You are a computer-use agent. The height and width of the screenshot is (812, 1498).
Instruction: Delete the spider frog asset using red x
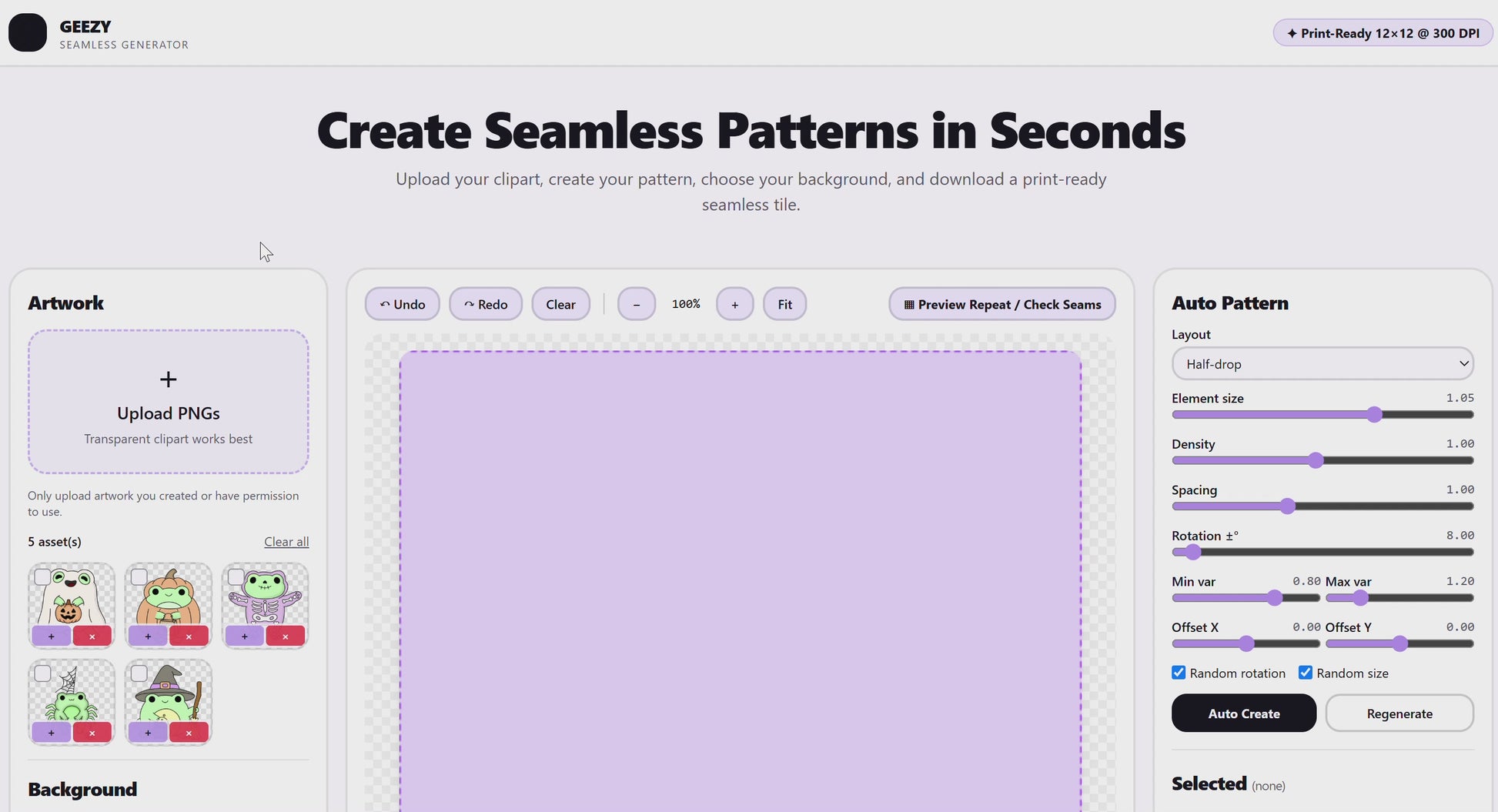pyautogui.click(x=92, y=733)
